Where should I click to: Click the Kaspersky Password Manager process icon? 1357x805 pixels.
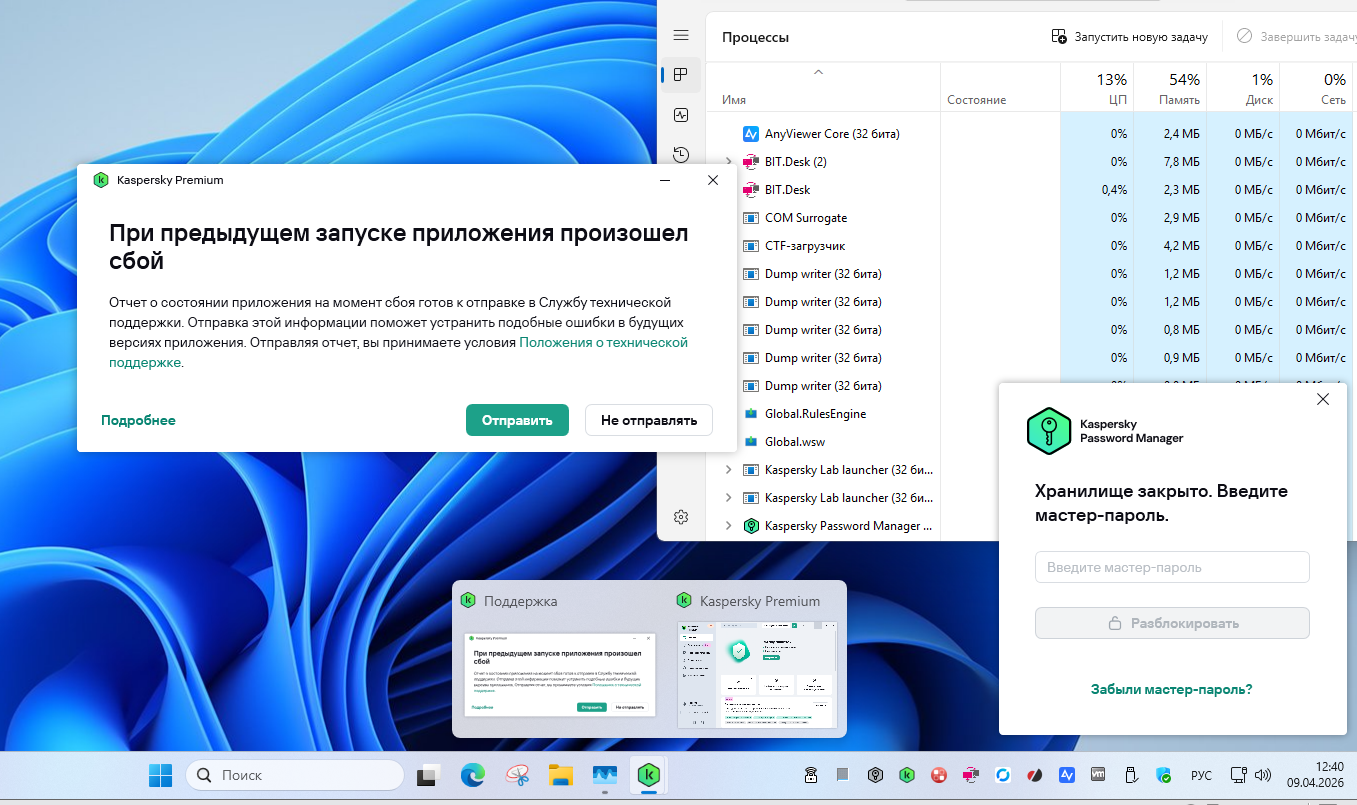[751, 525]
